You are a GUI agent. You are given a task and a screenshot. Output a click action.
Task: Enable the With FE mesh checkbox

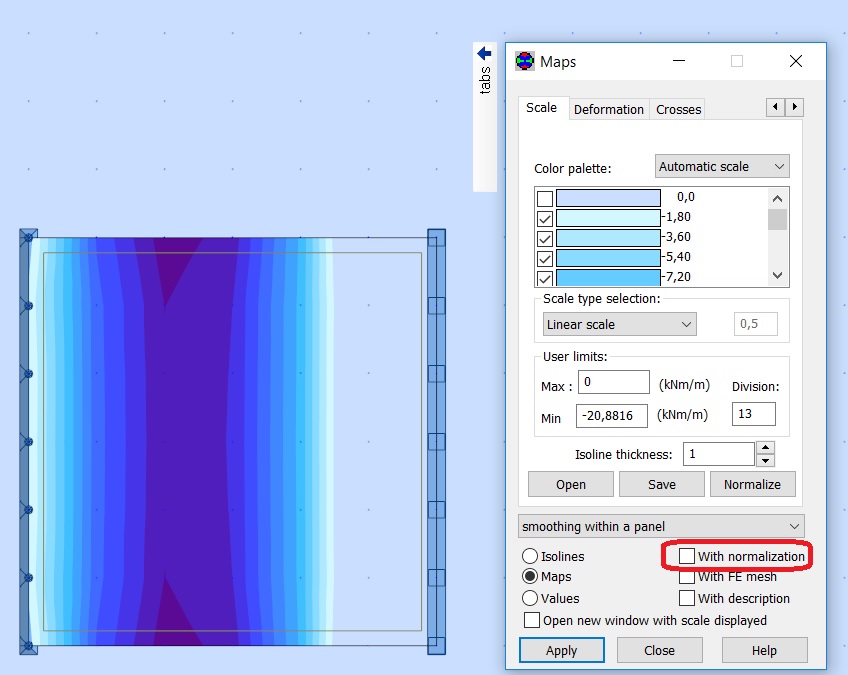(x=687, y=577)
